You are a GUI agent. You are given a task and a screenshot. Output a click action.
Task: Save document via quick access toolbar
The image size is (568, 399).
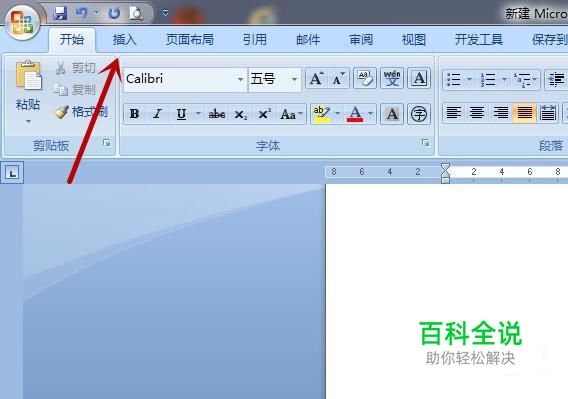pos(60,14)
